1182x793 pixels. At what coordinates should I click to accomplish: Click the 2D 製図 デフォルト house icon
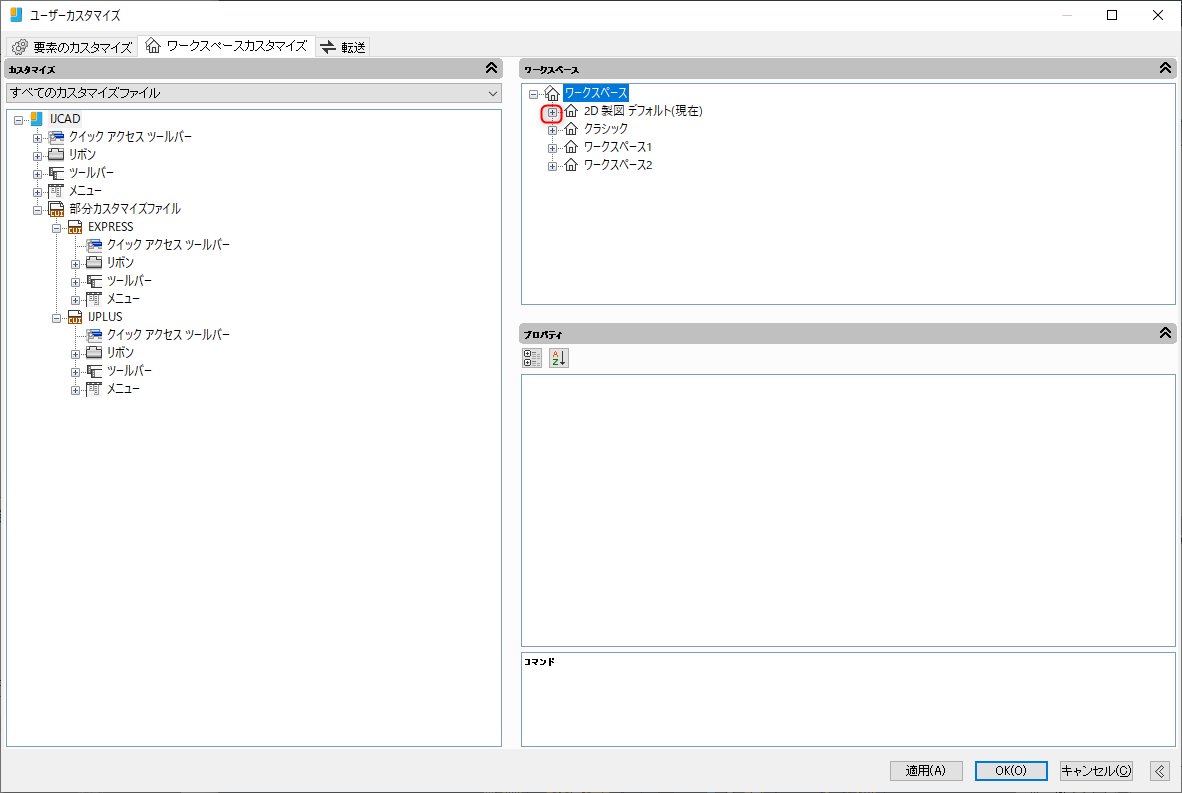(571, 111)
